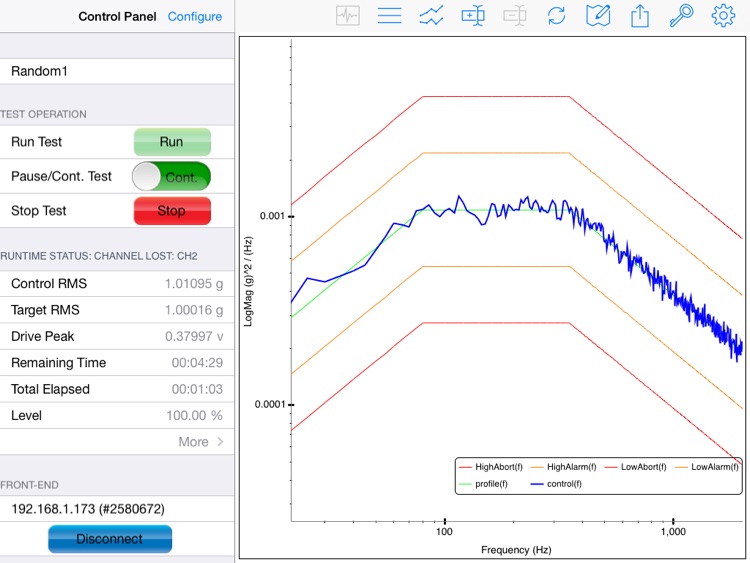Screen dimensions: 750x563
Task: Tap the share export icon
Action: pos(640,16)
